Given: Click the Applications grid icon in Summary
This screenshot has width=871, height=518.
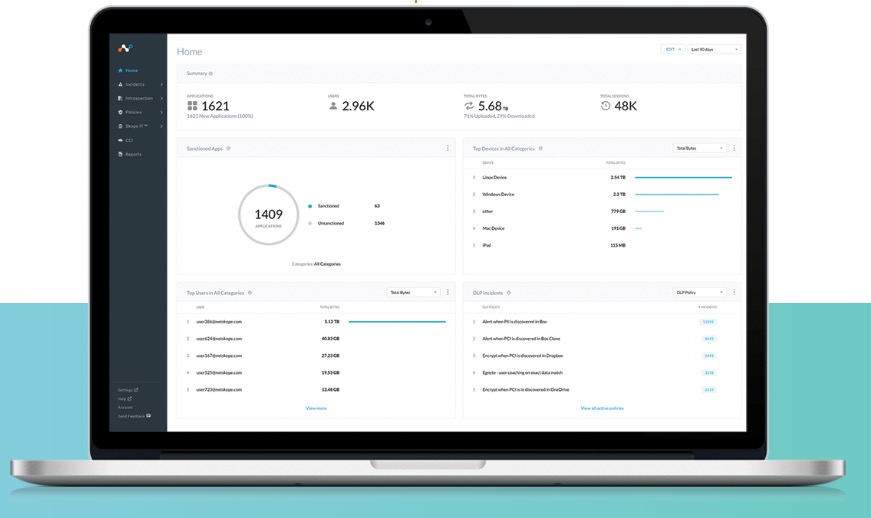Looking at the screenshot, I should [192, 105].
